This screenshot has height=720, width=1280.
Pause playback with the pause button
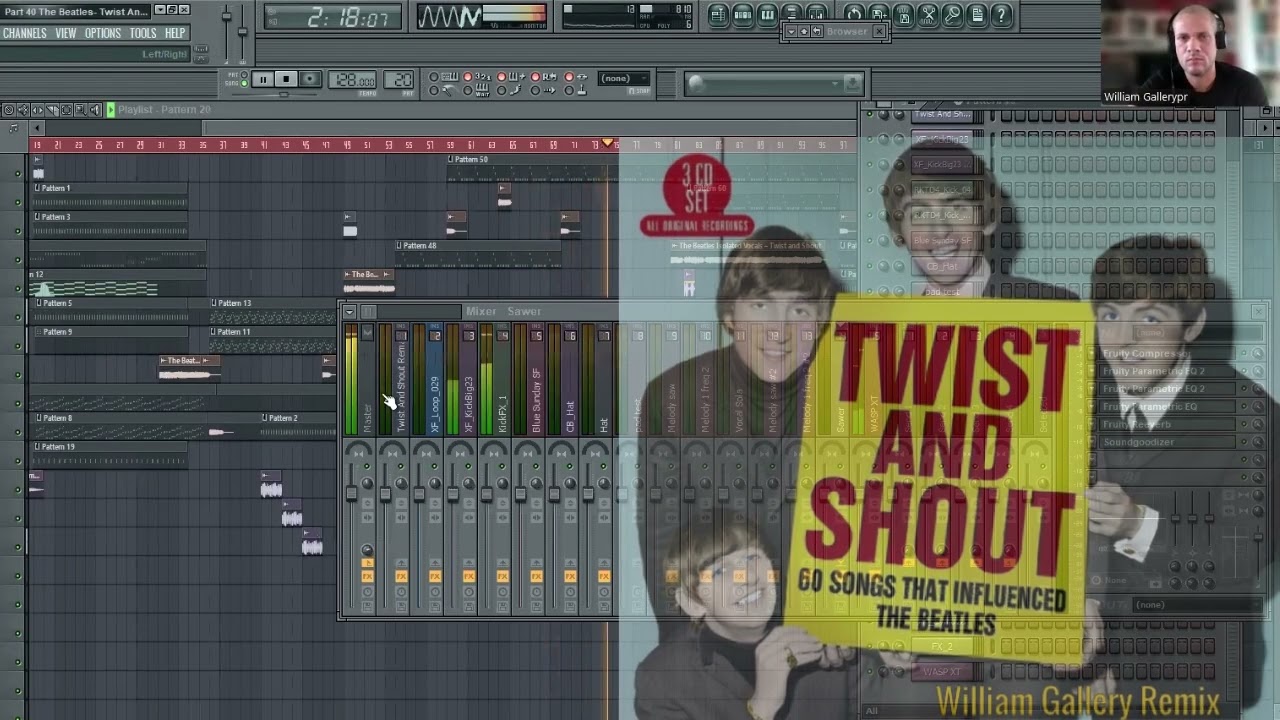(262, 80)
